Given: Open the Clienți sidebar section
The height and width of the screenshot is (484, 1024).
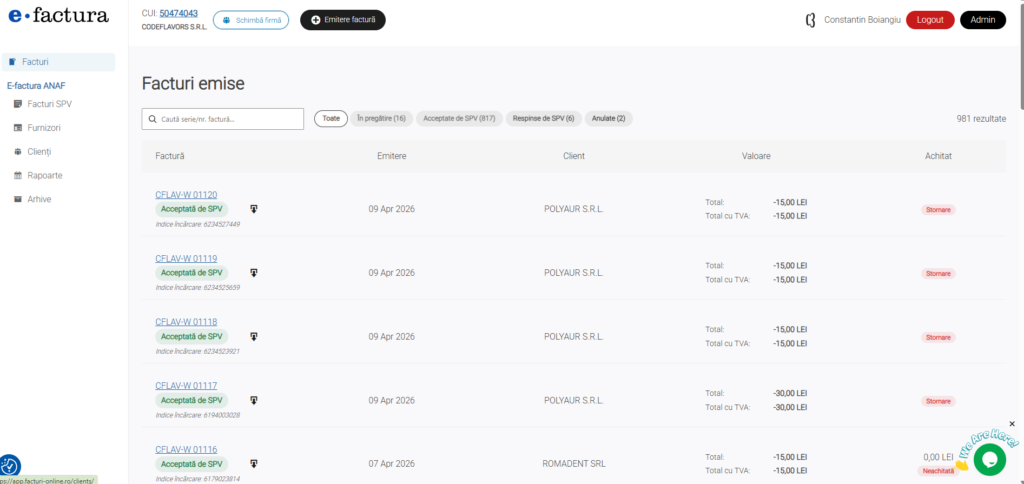Looking at the screenshot, I should pyautogui.click(x=39, y=152).
